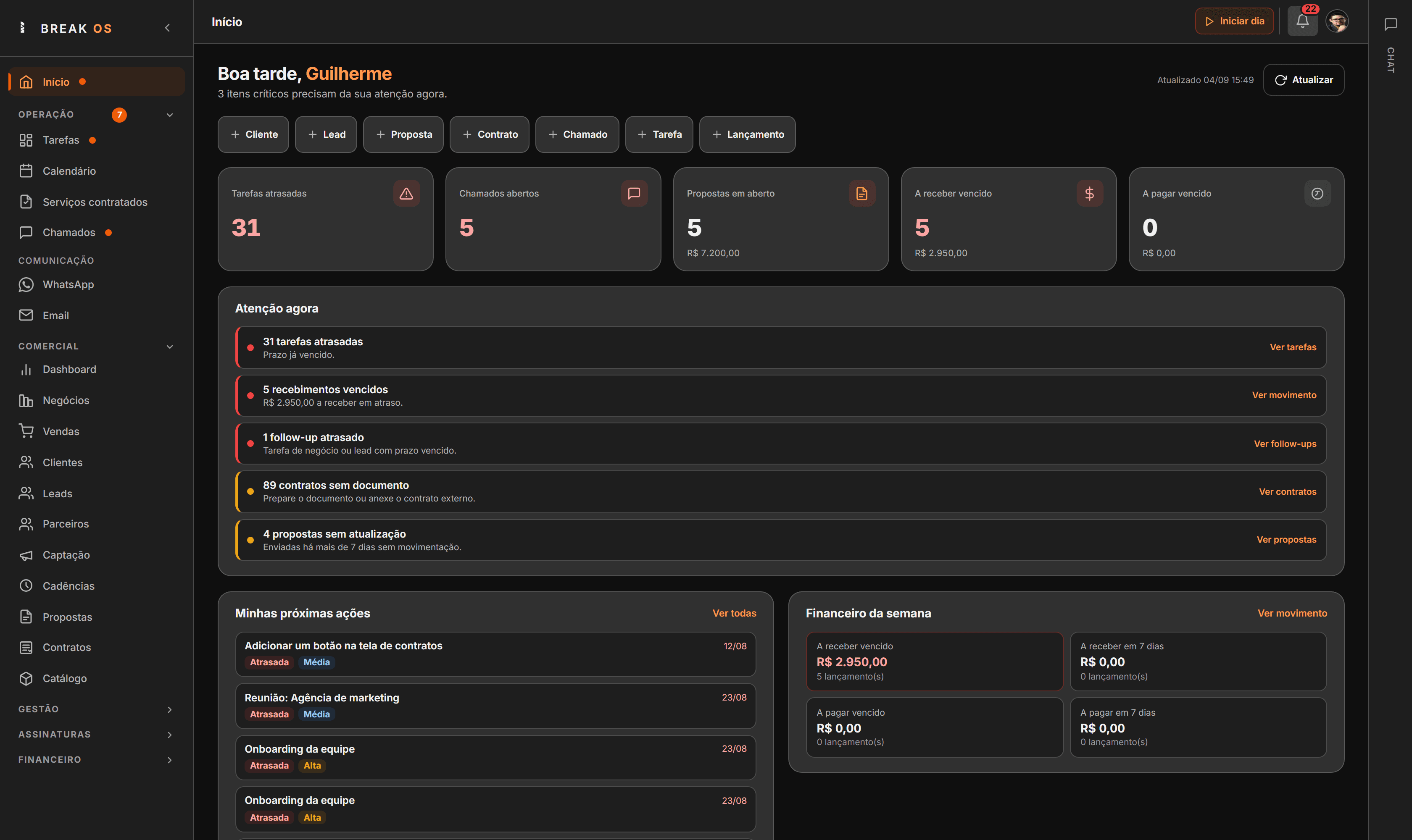Image resolution: width=1412 pixels, height=840 pixels.
Task: Open Dashboard menu item
Action: [96, 369]
